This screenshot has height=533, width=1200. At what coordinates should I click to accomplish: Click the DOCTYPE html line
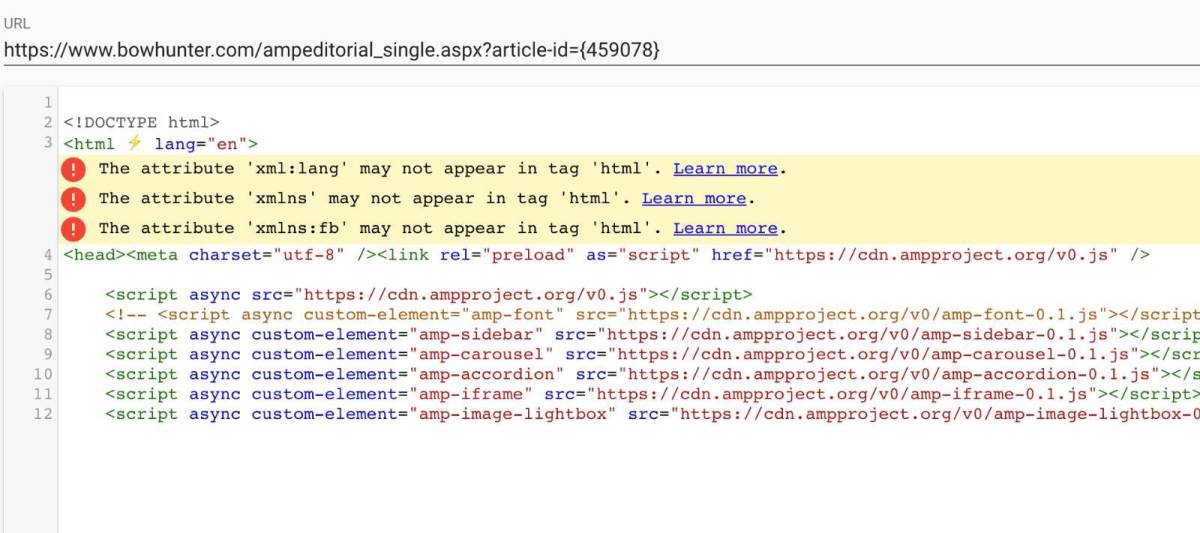[141, 123]
